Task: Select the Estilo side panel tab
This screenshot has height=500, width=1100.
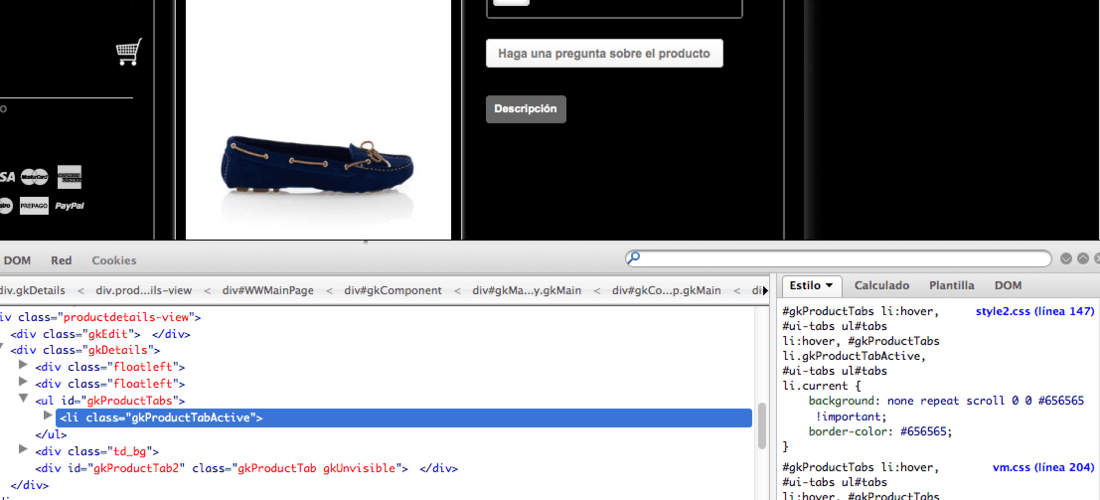Action: [x=810, y=285]
